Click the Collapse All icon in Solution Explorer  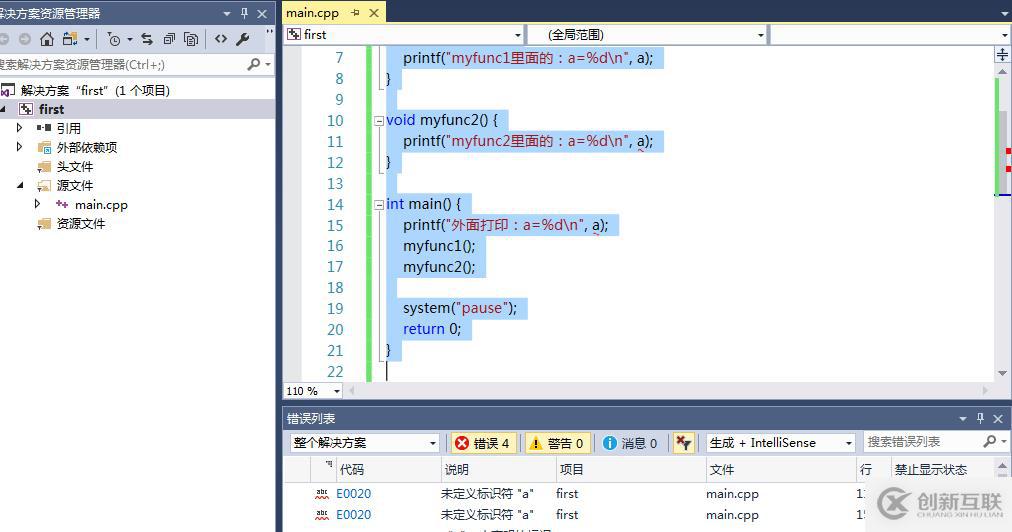169,39
